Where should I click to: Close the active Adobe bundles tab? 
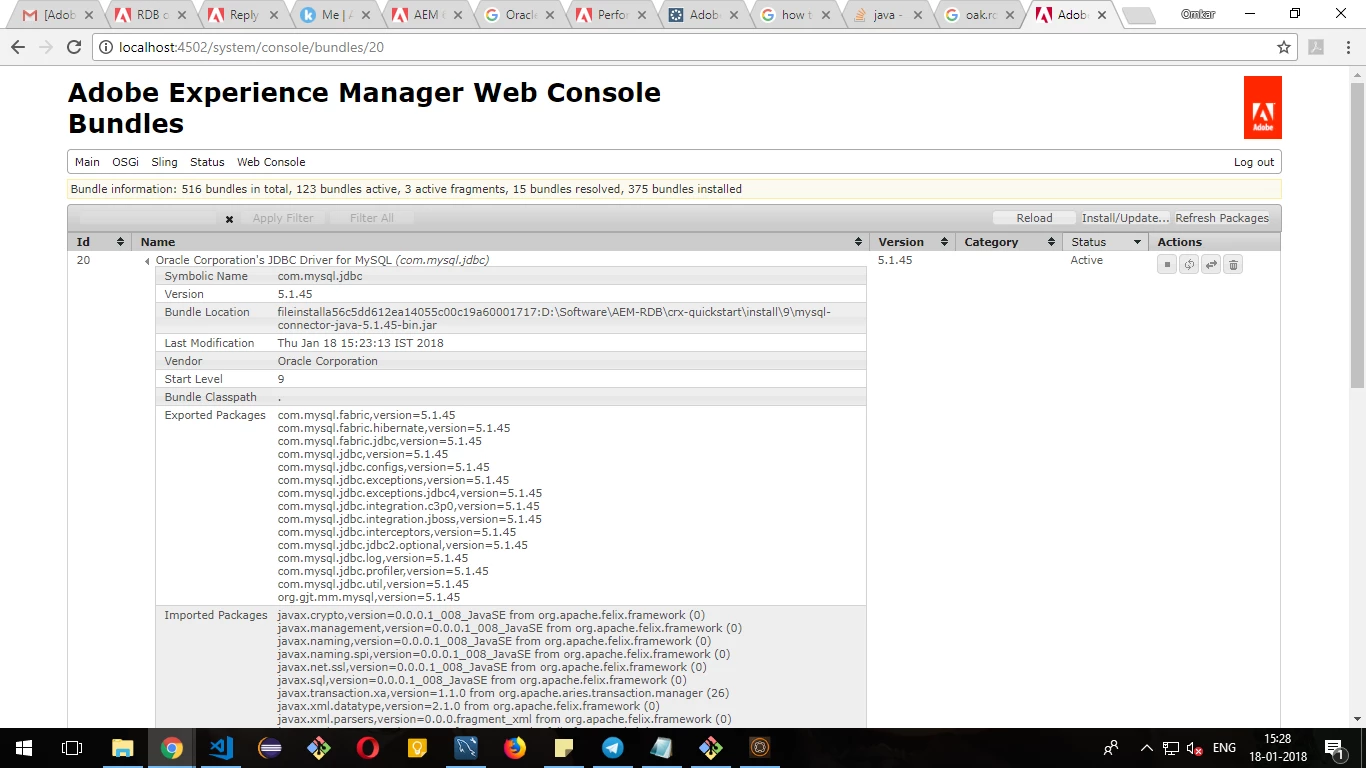click(1102, 15)
